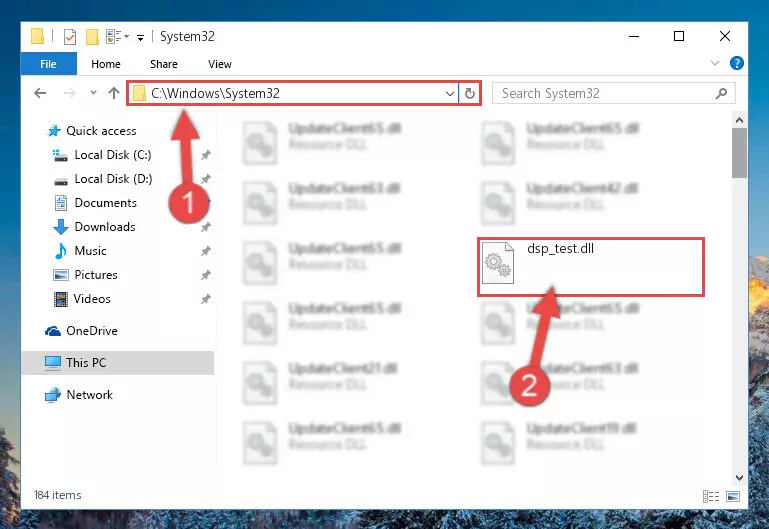
Task: Go back with the left arrow
Action: click(40, 93)
